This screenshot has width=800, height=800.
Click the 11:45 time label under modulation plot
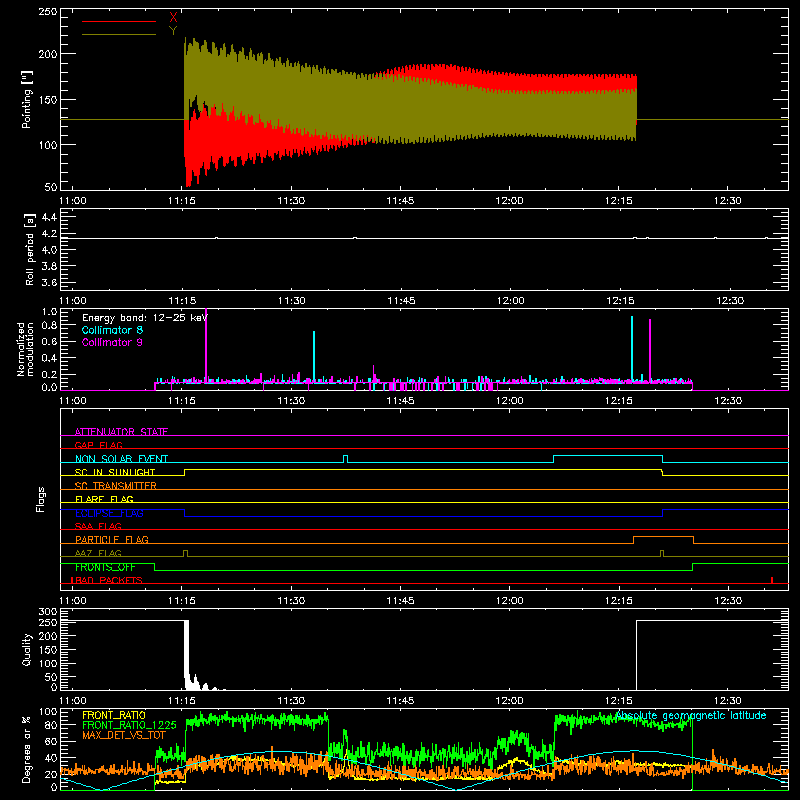[x=401, y=401]
